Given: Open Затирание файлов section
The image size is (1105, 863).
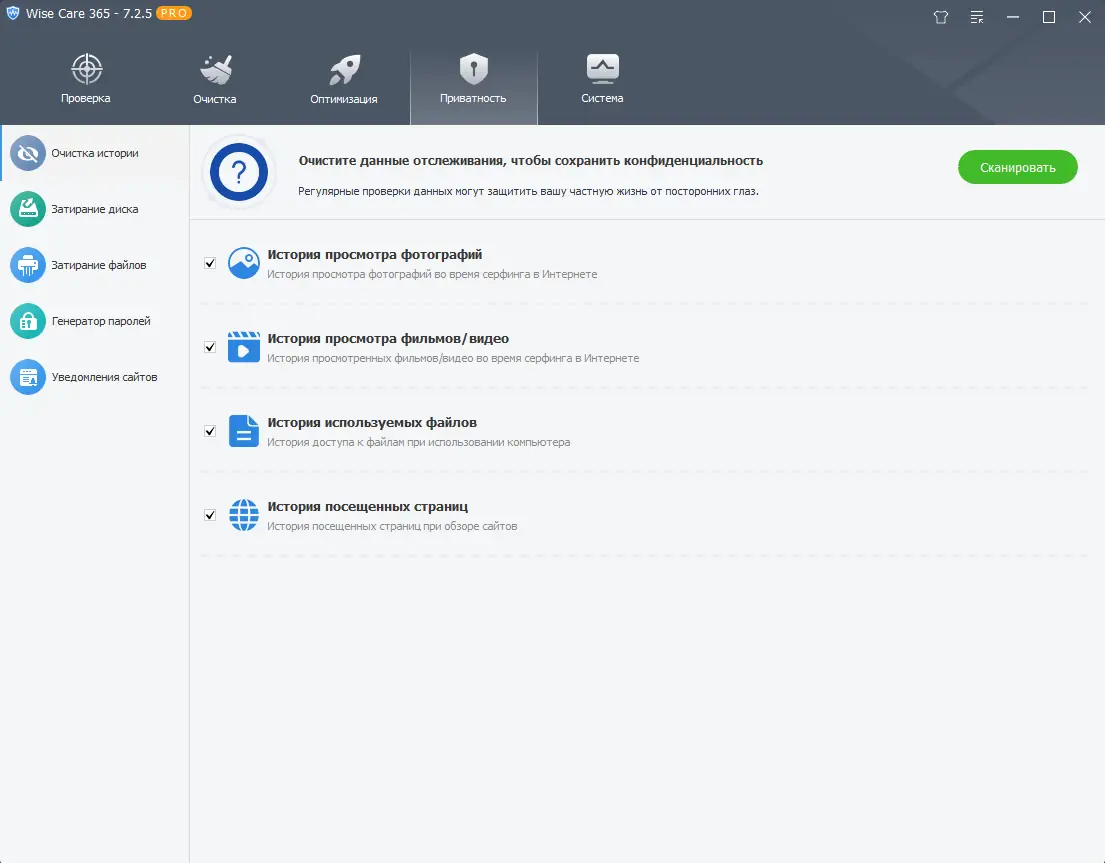Looking at the screenshot, I should click(x=94, y=265).
